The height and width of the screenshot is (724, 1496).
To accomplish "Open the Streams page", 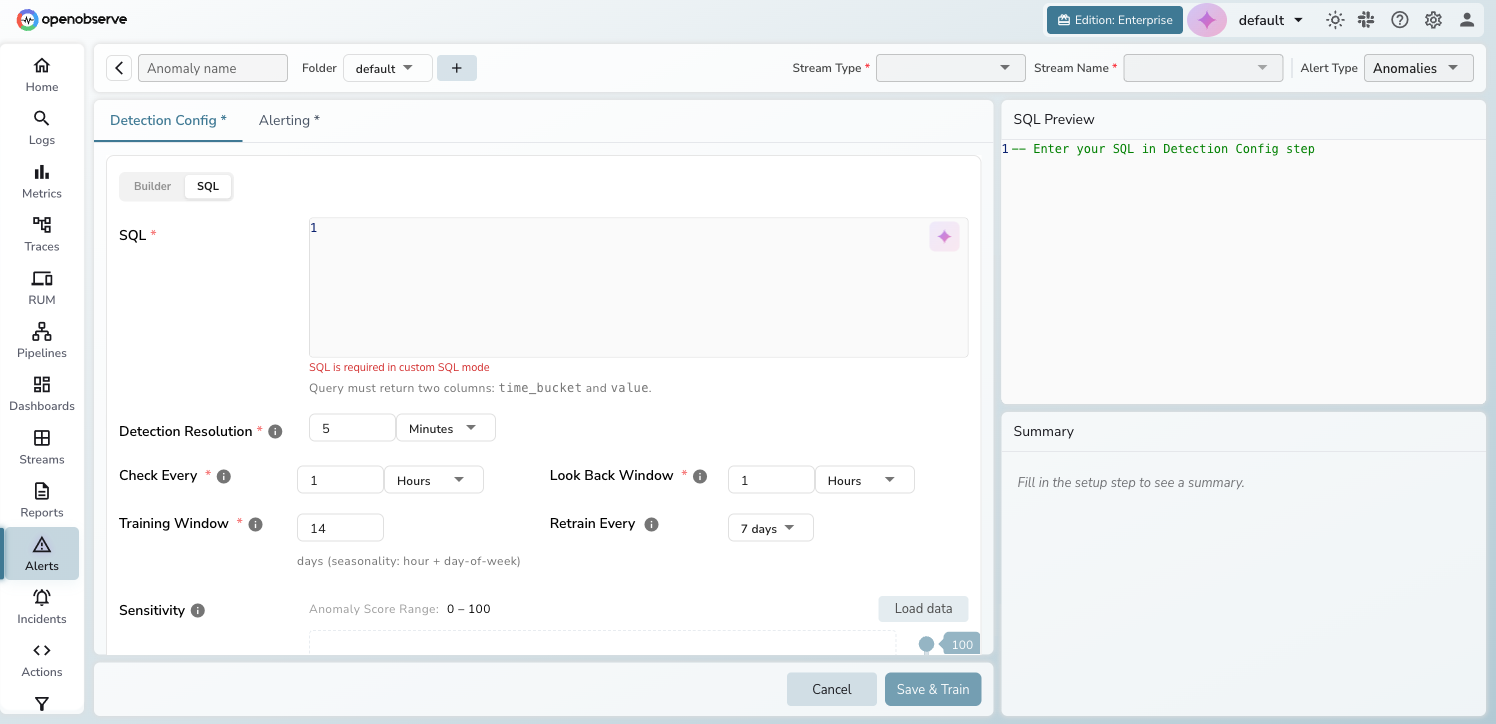I will point(41,446).
